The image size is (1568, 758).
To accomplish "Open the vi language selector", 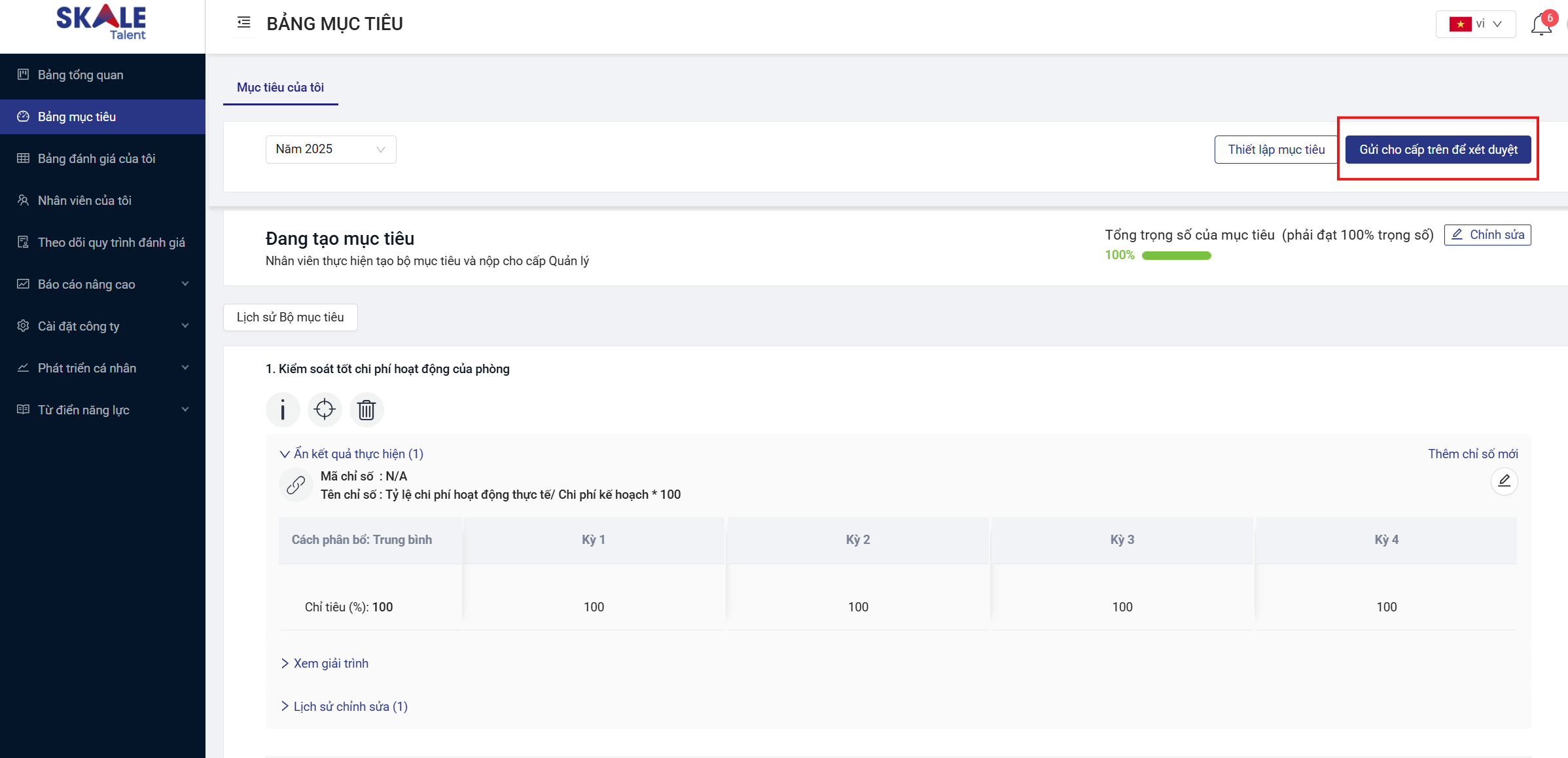I will tap(1475, 24).
